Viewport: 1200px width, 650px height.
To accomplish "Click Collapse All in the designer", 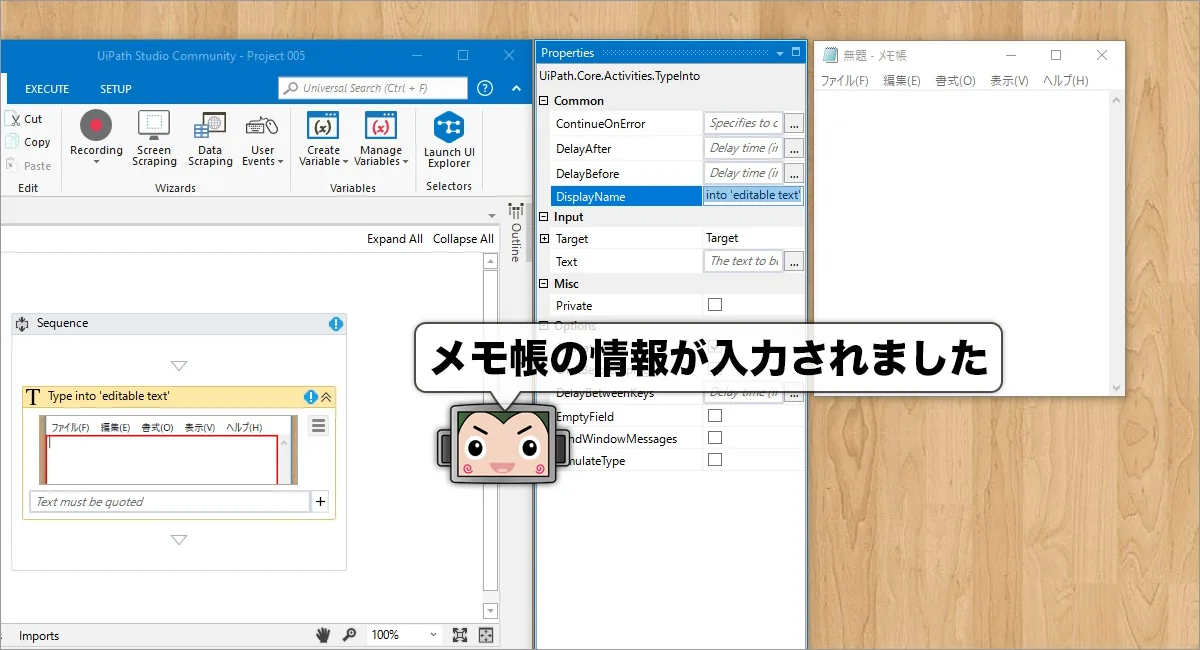I will tap(463, 239).
